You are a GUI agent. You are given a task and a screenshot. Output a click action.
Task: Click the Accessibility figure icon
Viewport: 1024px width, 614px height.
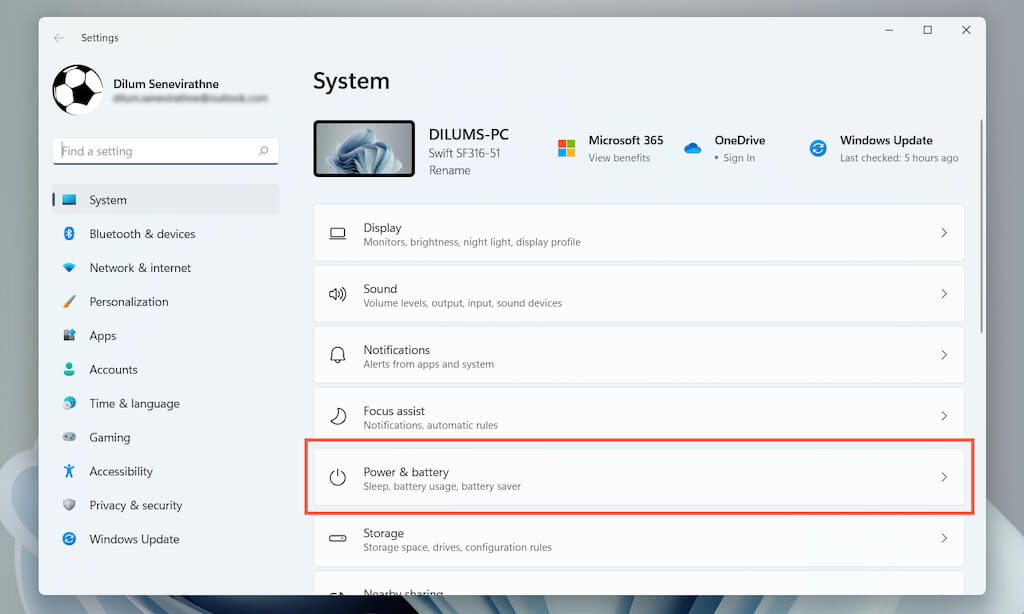tap(69, 471)
